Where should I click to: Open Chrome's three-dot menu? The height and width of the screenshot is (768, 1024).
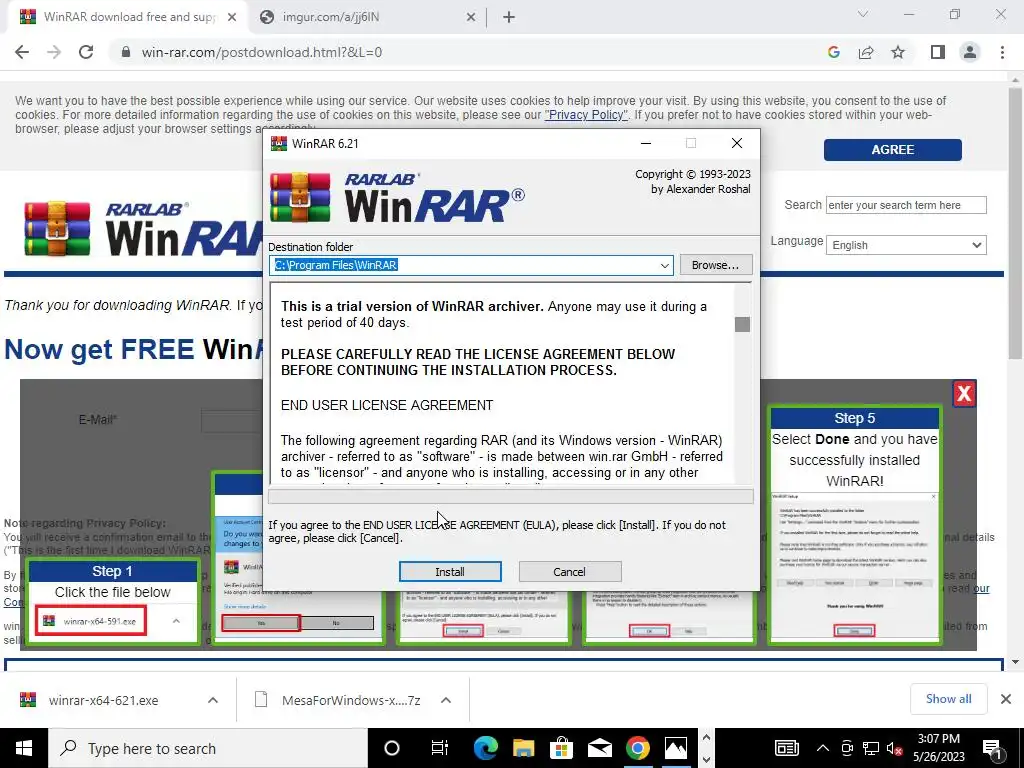1002,52
